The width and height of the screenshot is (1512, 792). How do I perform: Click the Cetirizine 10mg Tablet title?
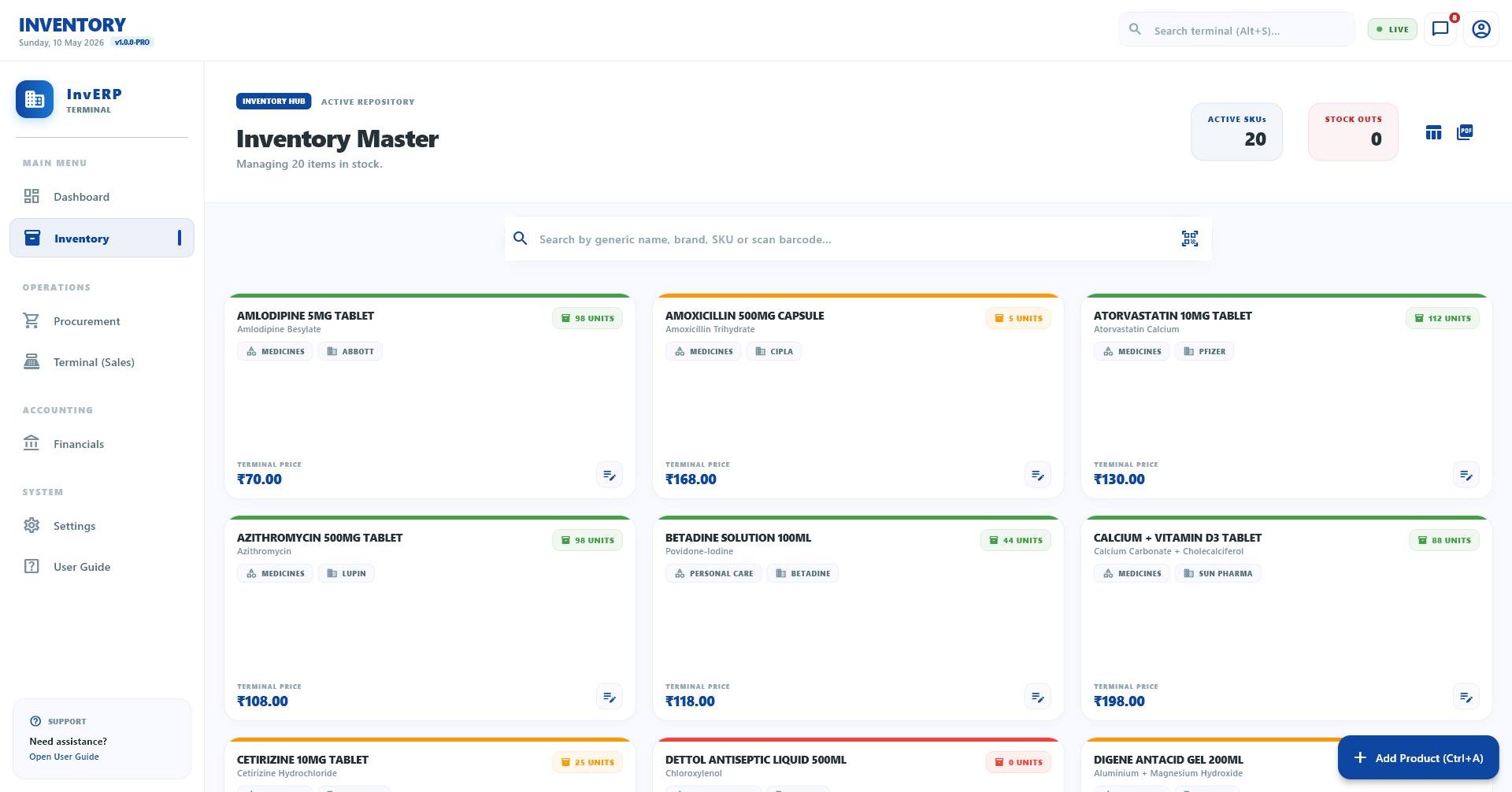coord(302,760)
